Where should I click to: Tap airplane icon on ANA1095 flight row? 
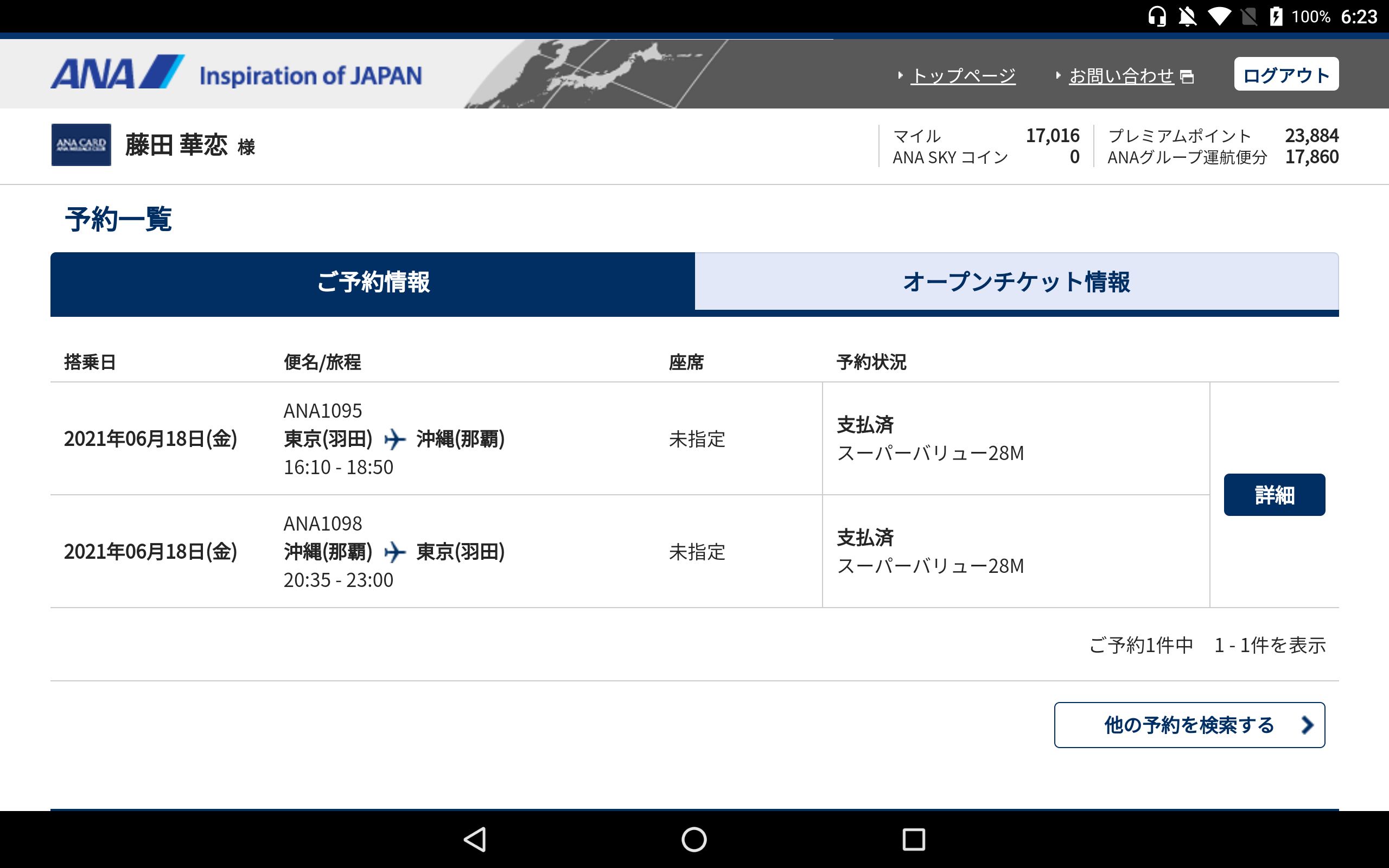click(x=395, y=439)
